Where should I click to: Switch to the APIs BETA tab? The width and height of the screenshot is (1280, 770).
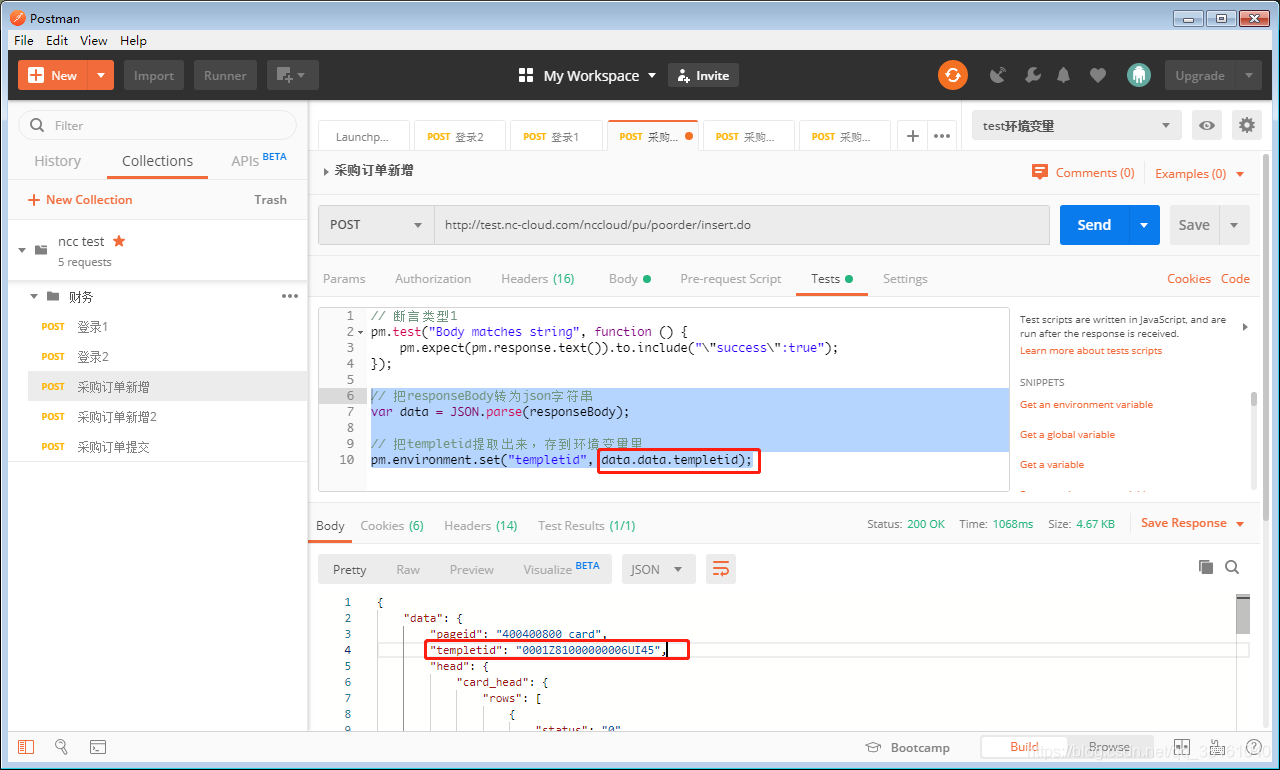(259, 160)
